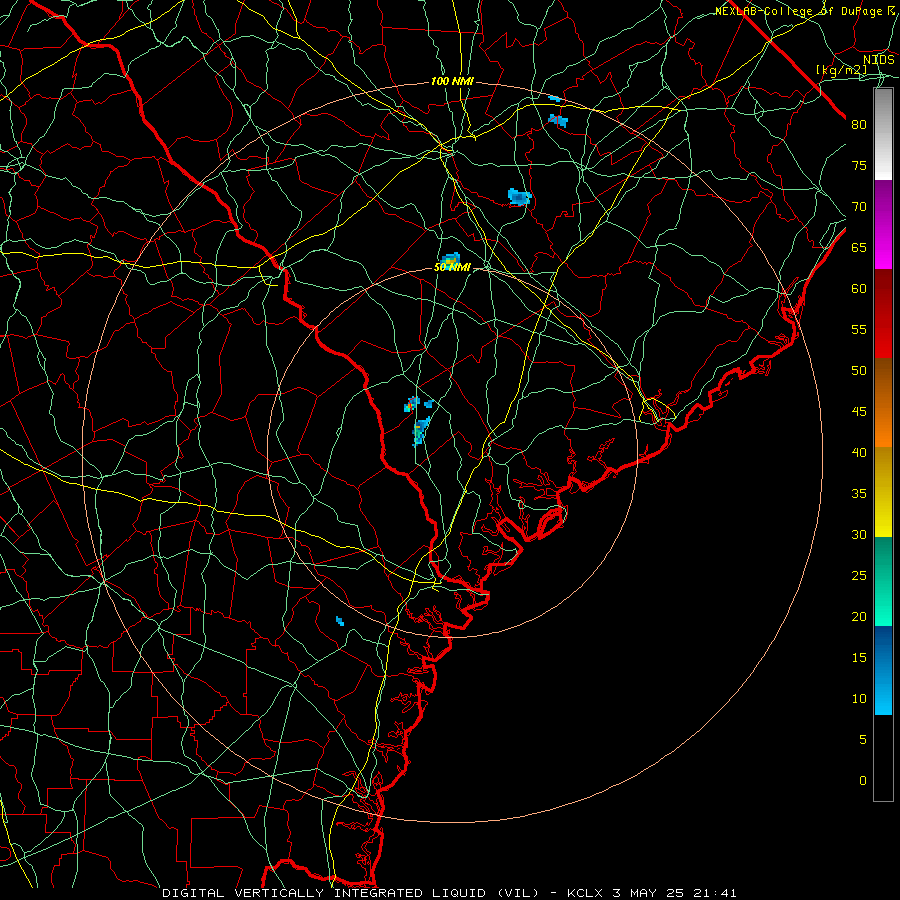Click the 75 value on the VIL scale
Viewport: 900px width, 900px height.
point(859,165)
